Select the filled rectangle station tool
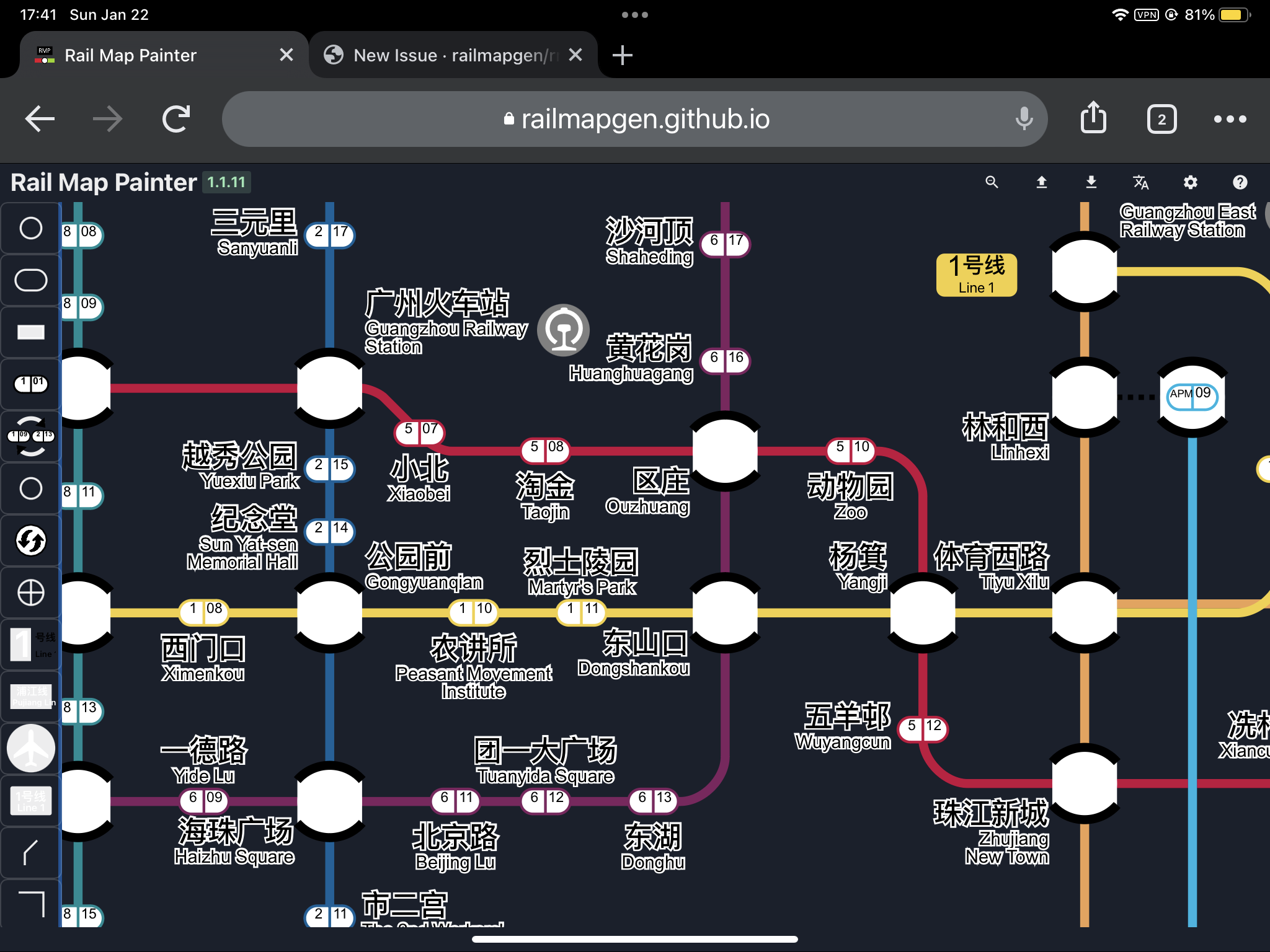The height and width of the screenshot is (952, 1270). click(x=30, y=332)
